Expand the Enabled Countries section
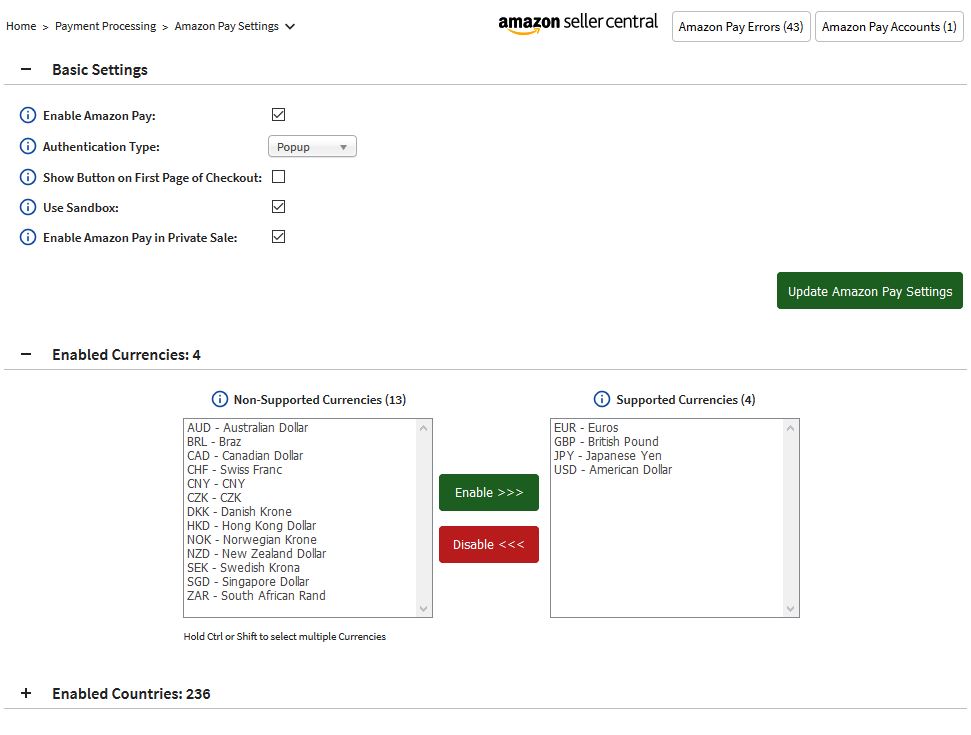This screenshot has width=971, height=735. coord(25,693)
